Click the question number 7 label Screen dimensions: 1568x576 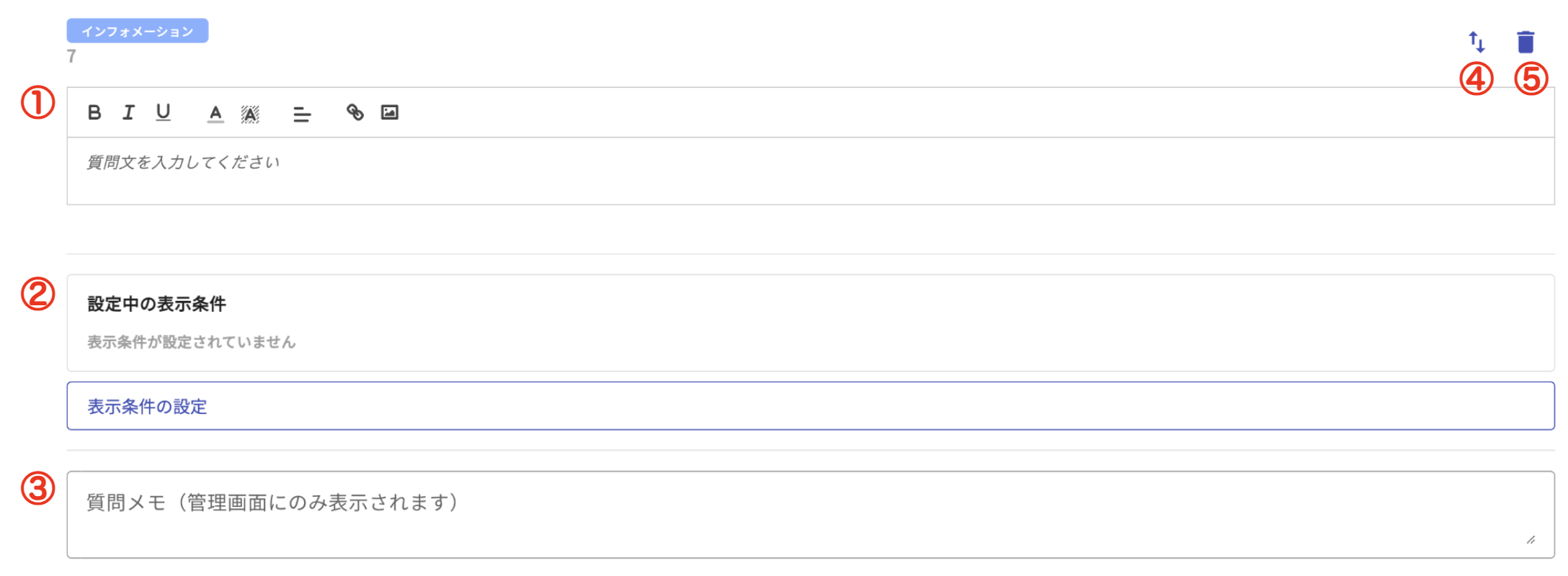click(71, 56)
